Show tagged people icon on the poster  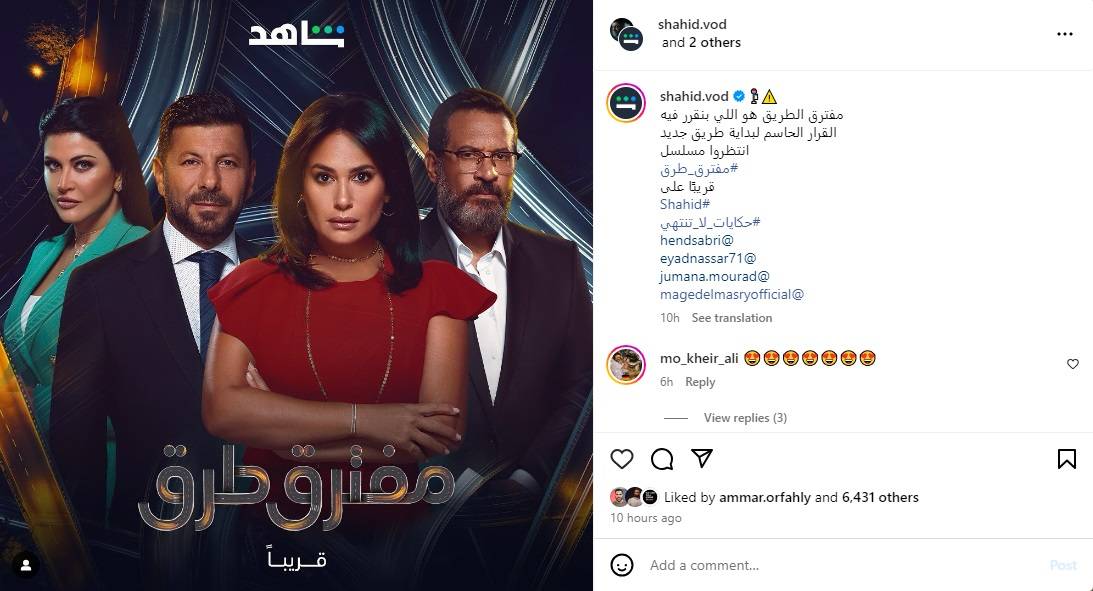(x=26, y=565)
